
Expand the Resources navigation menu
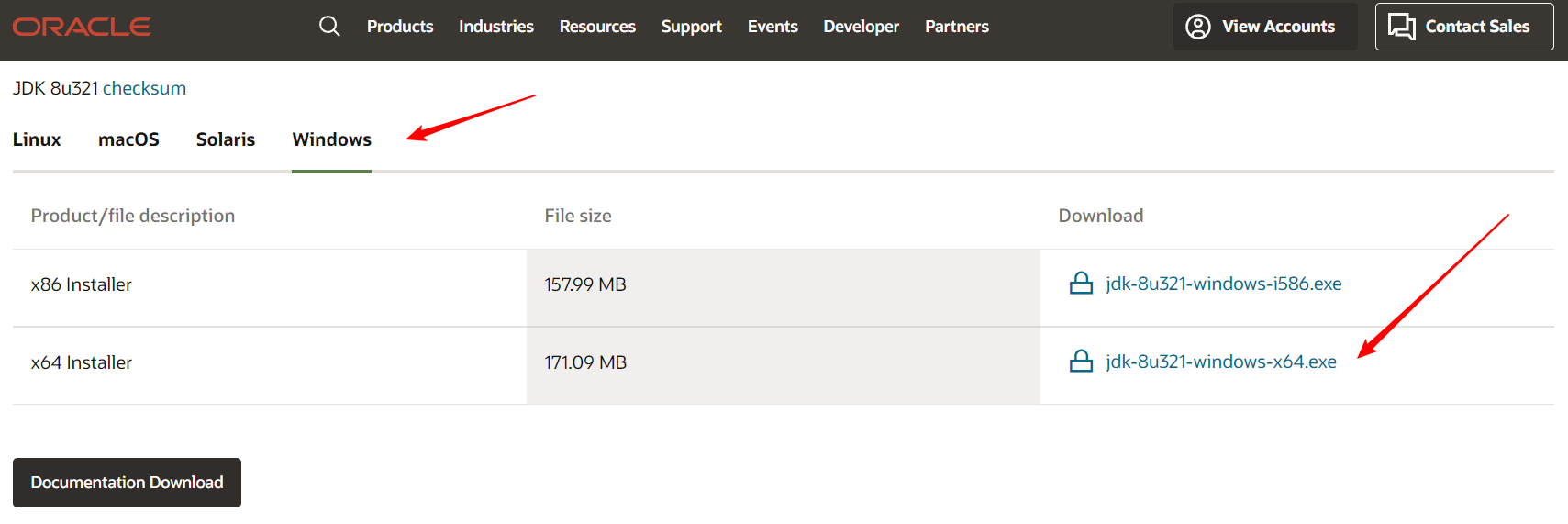tap(597, 27)
